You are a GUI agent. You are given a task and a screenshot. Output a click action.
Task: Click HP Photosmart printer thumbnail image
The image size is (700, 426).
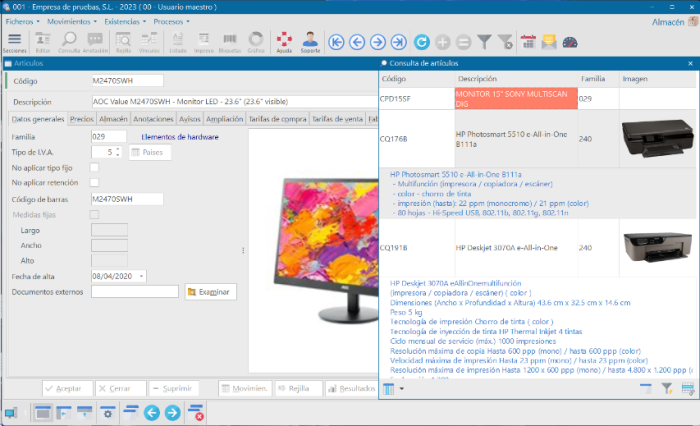point(657,138)
